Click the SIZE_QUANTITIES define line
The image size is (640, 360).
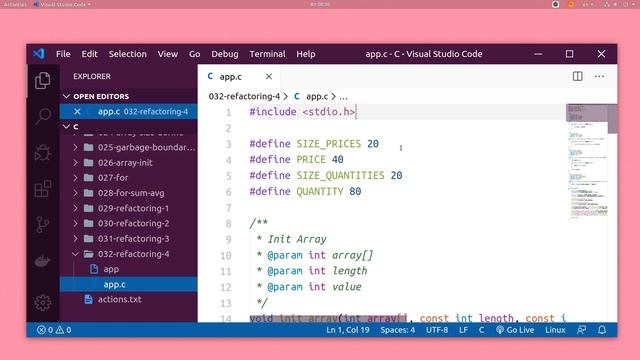326,176
